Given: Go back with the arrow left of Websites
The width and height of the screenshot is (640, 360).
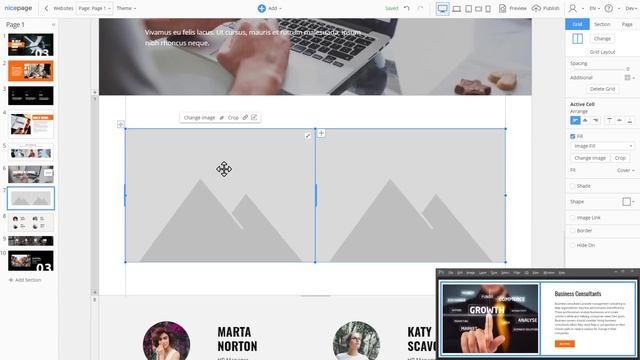Looking at the screenshot, I should tap(46, 8).
